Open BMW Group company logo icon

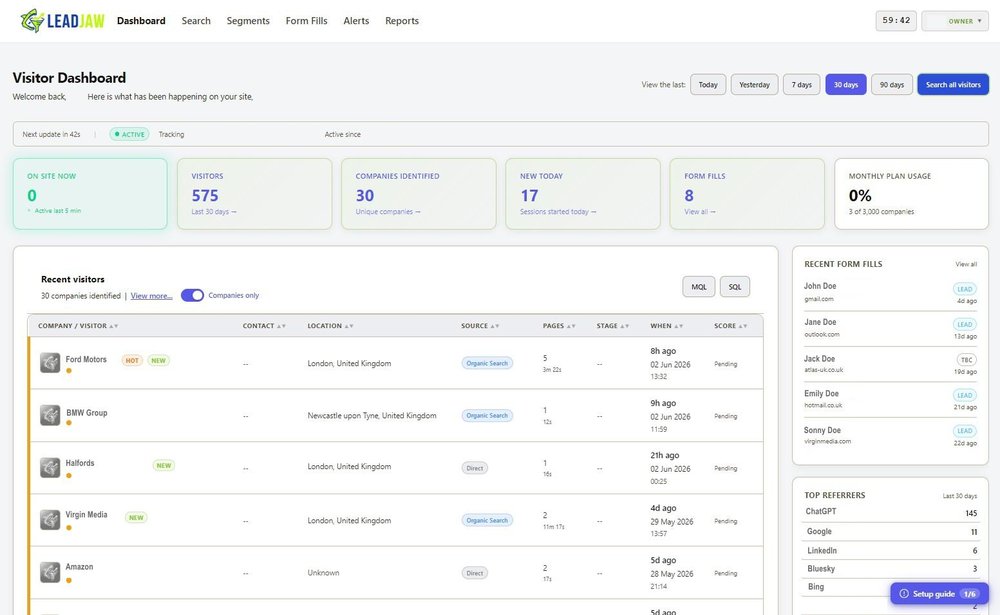[x=50, y=415]
